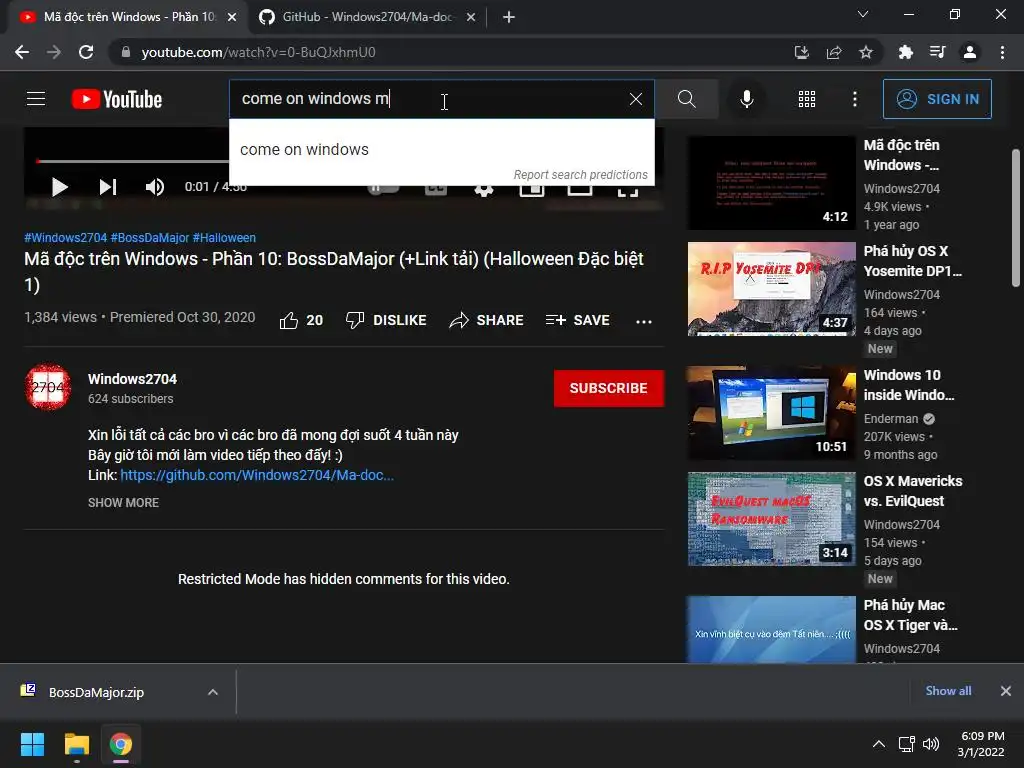Viewport: 1024px width, 768px height.
Task: Open the GitHub link in description
Action: pos(257,475)
